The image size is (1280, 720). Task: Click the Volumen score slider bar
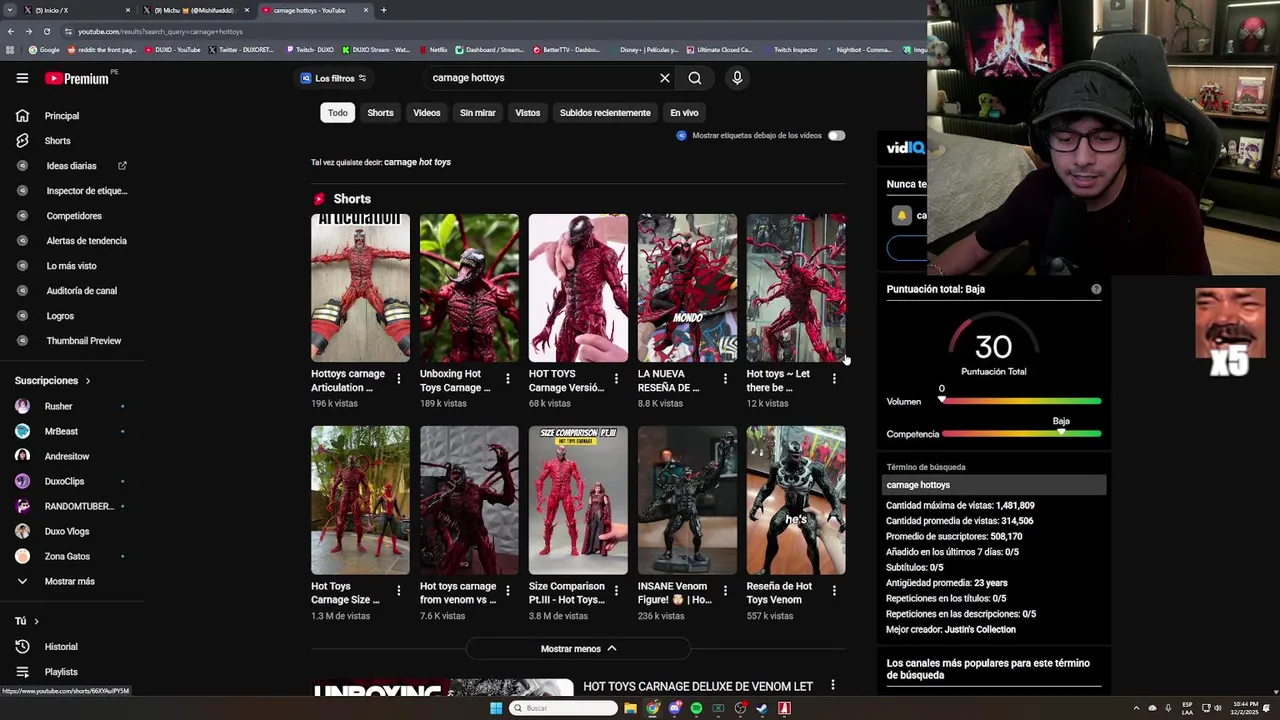[x=1021, y=402]
